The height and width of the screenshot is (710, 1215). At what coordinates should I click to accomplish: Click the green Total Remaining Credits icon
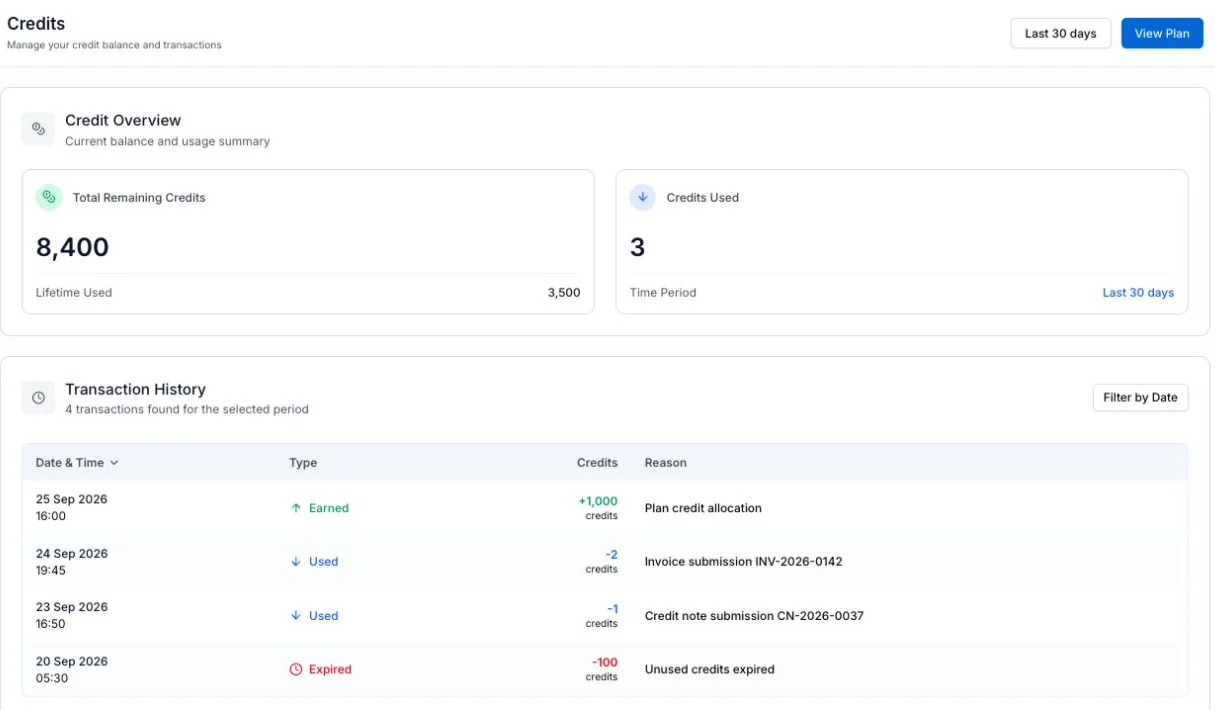point(49,197)
